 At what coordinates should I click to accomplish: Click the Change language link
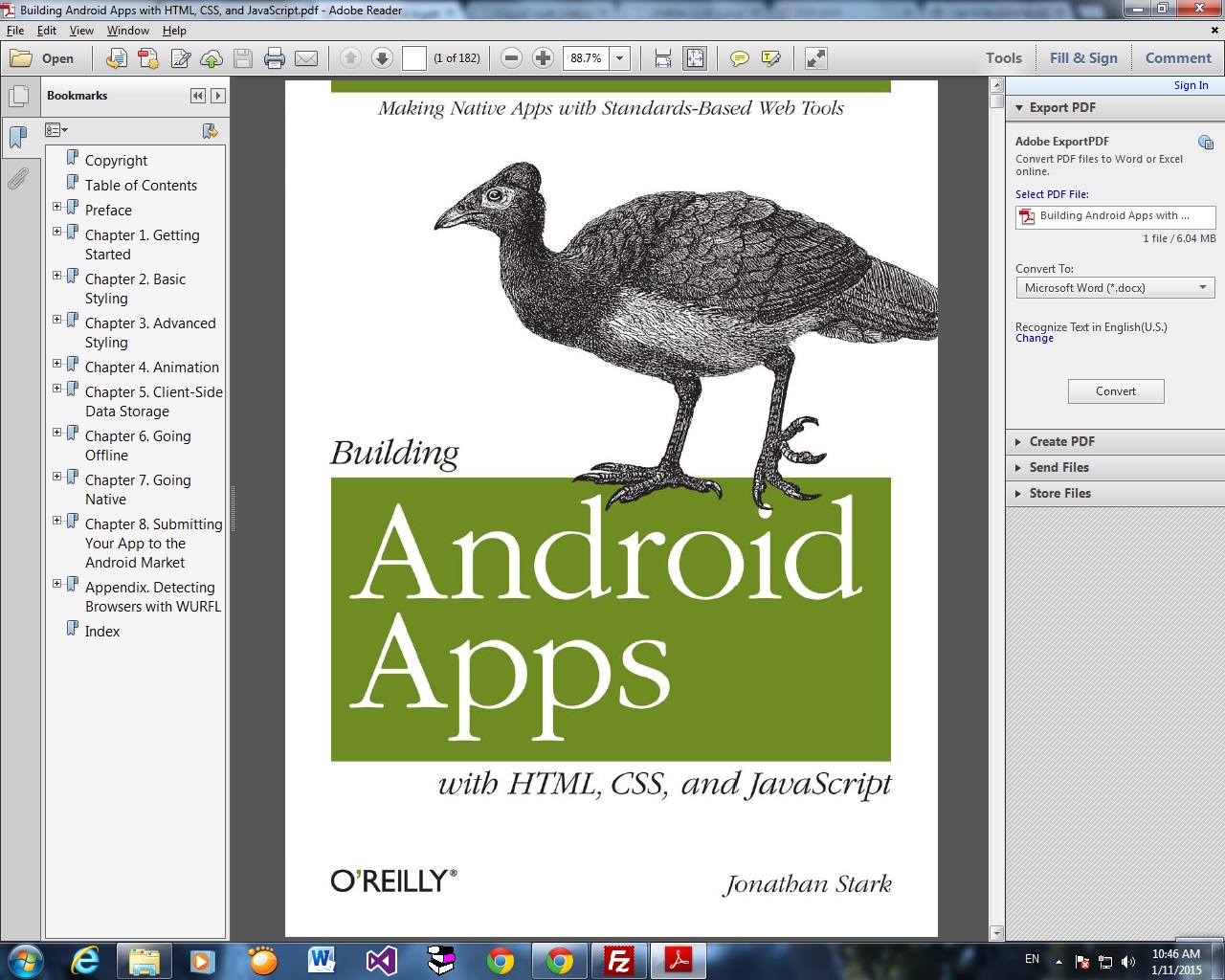(1035, 339)
